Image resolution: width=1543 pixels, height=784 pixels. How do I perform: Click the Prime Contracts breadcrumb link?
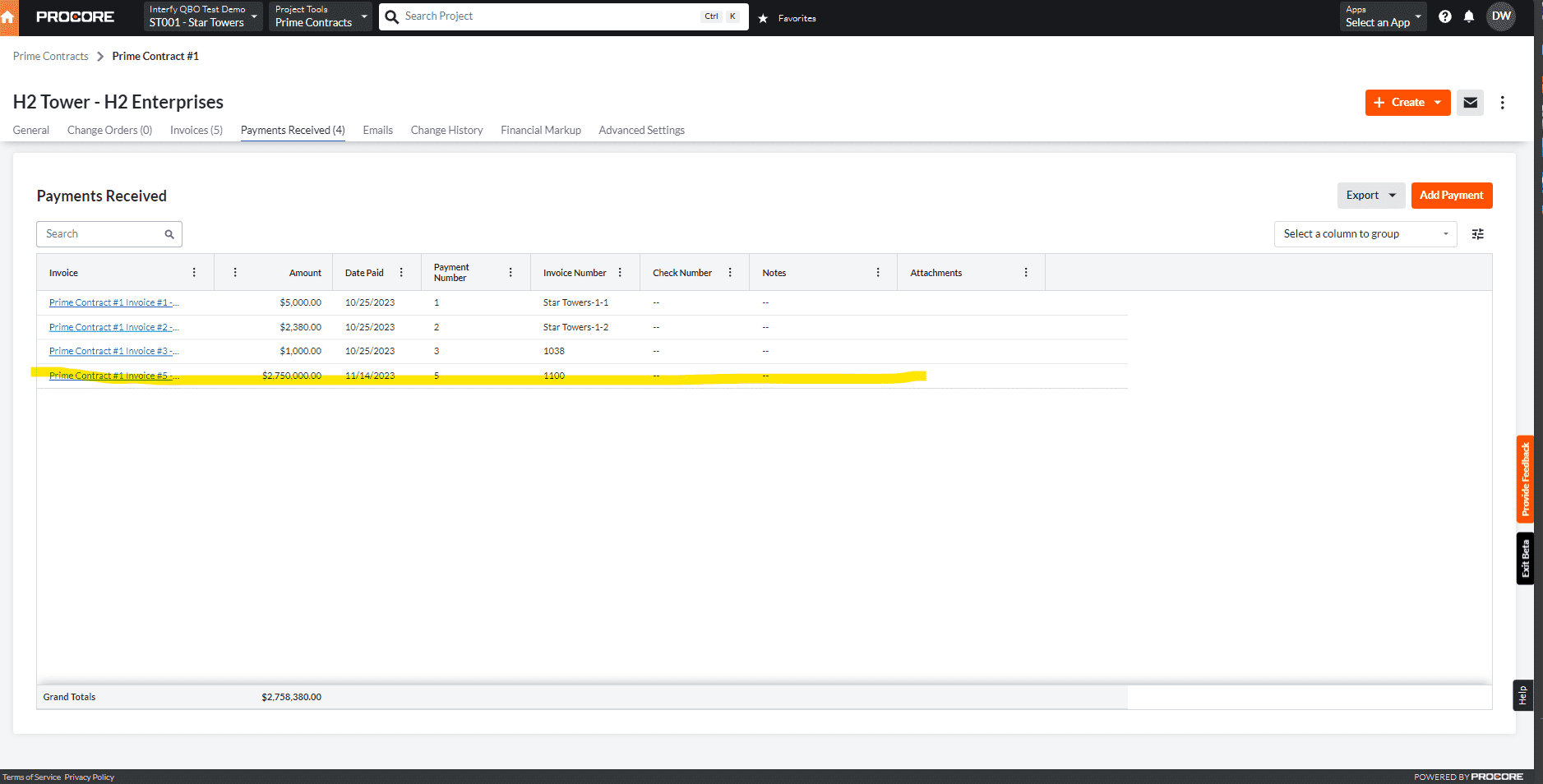pyautogui.click(x=50, y=56)
